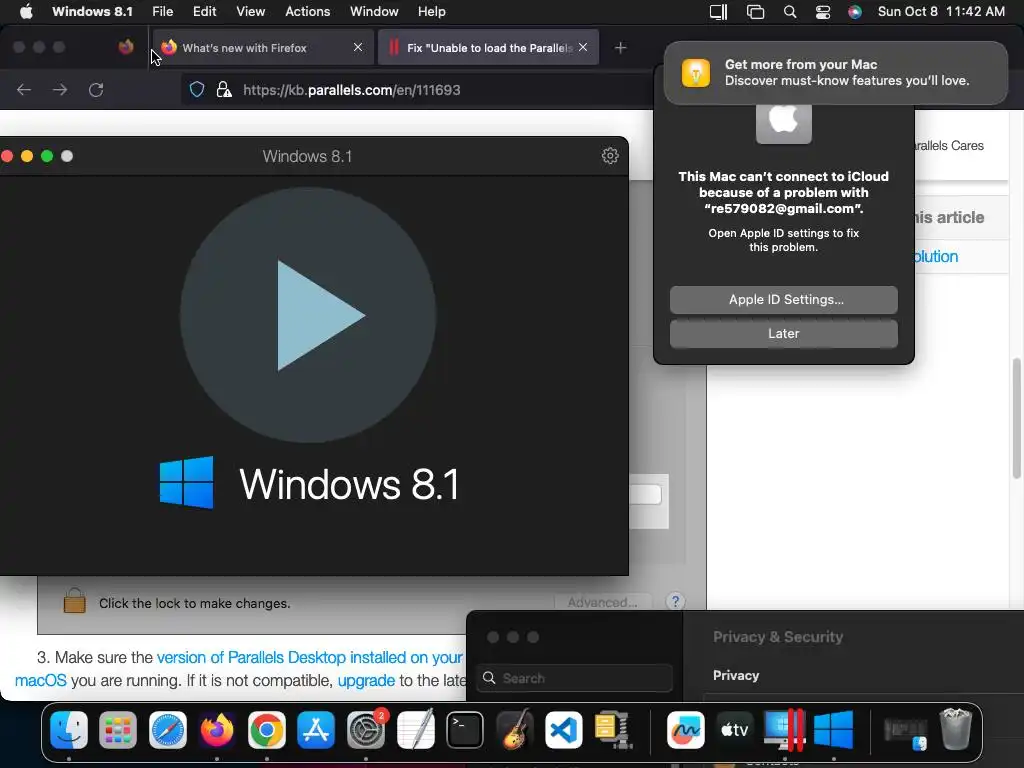Click the Windows 8.1 VM Dock icon
The width and height of the screenshot is (1024, 768).
tap(834, 729)
